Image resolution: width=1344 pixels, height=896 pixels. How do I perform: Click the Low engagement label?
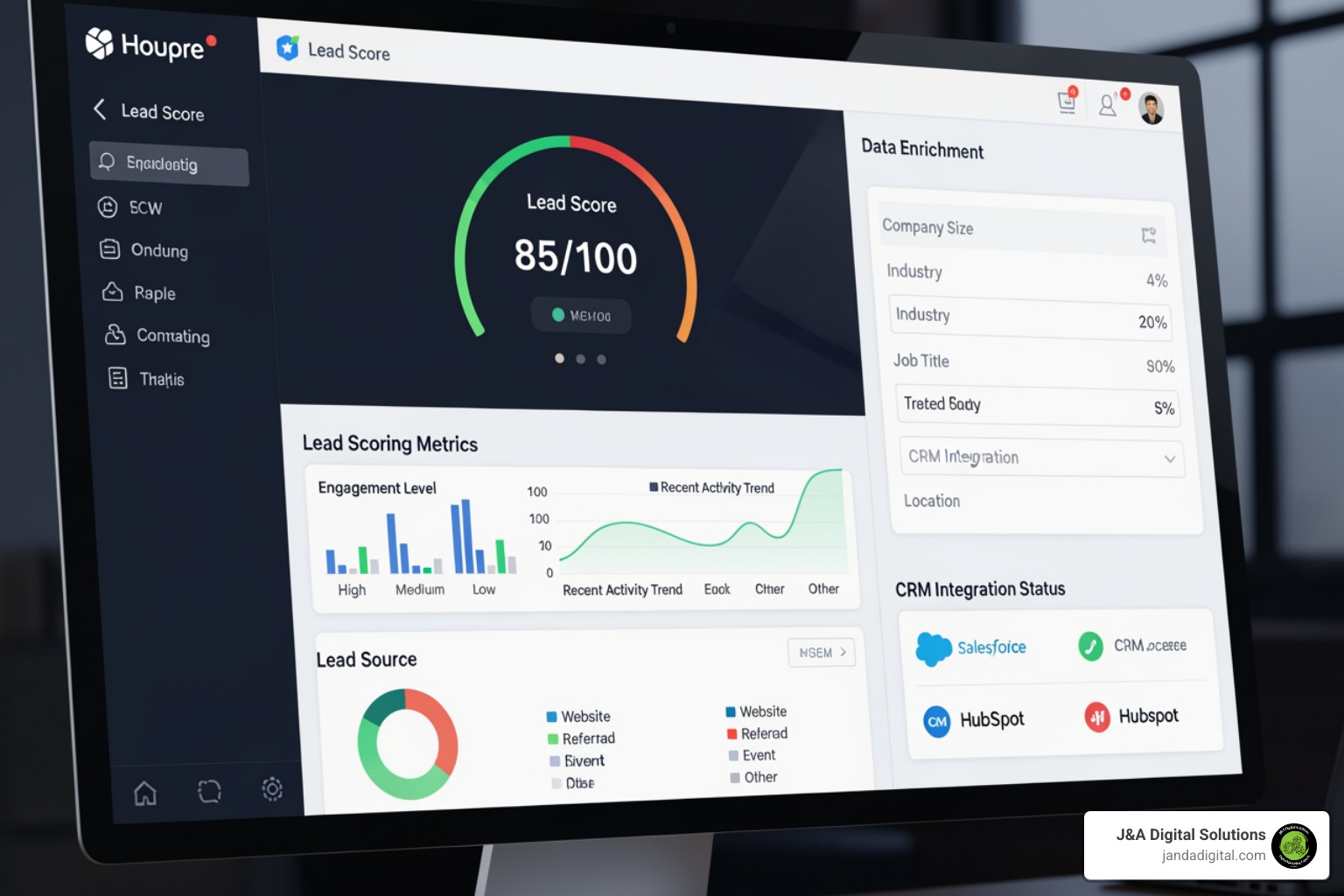pos(484,590)
